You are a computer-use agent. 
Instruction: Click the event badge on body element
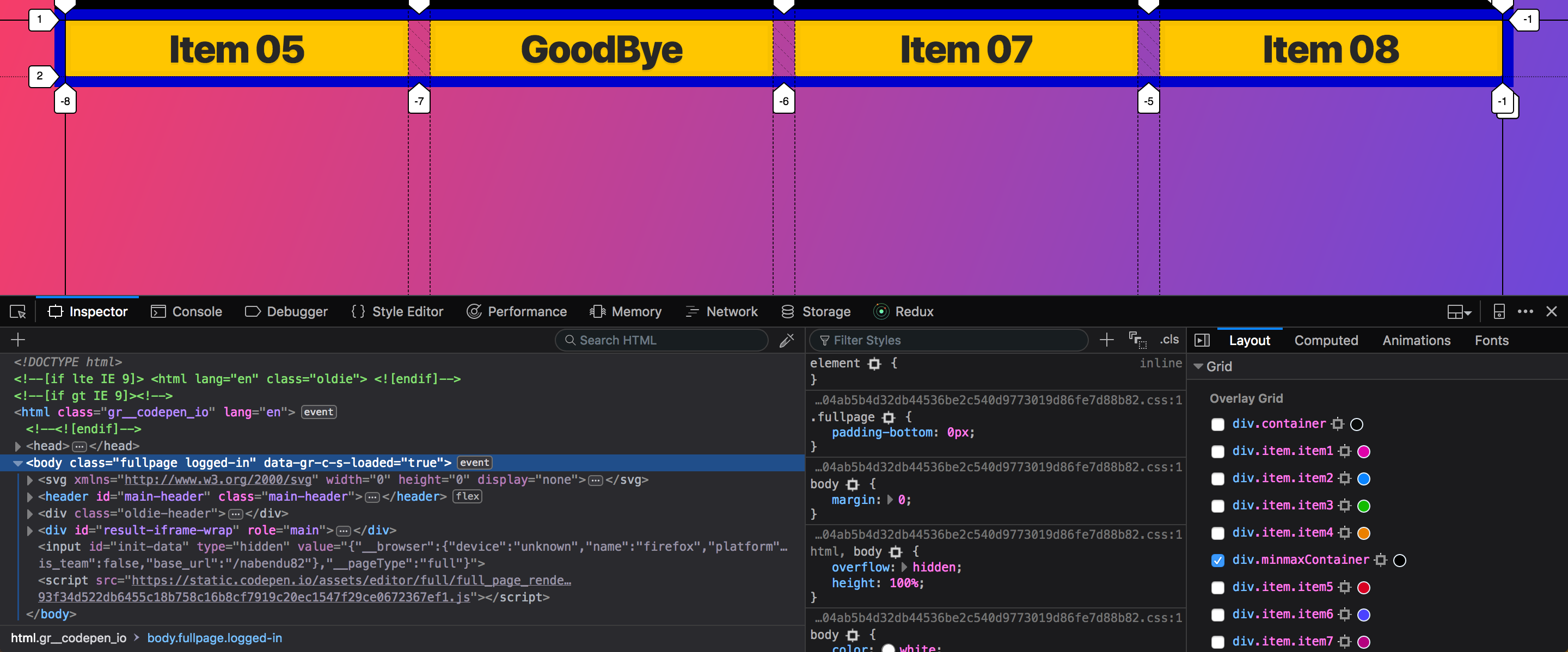(x=474, y=463)
